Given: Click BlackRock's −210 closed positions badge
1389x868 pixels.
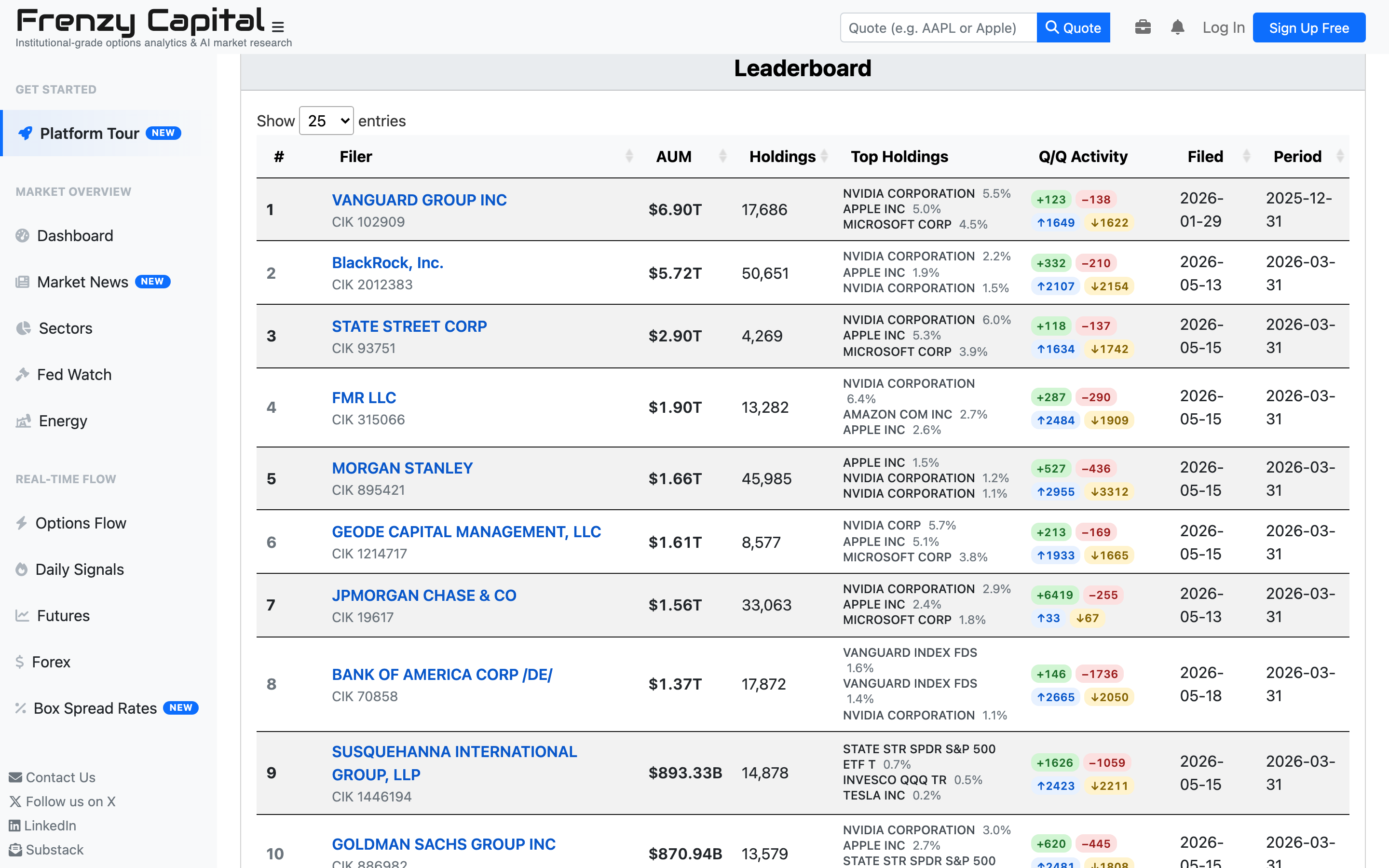Looking at the screenshot, I should pos(1096,263).
